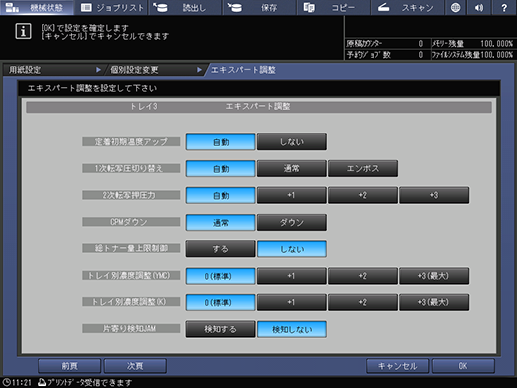Image resolution: width=517 pixels, height=388 pixels.
Task: Open help with question mark icon
Action: pyautogui.click(x=504, y=7)
